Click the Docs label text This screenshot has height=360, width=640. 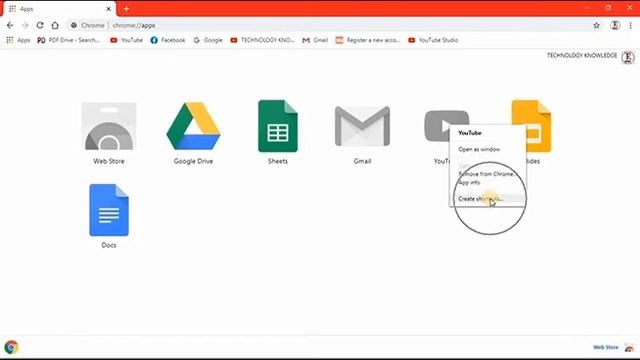point(109,245)
